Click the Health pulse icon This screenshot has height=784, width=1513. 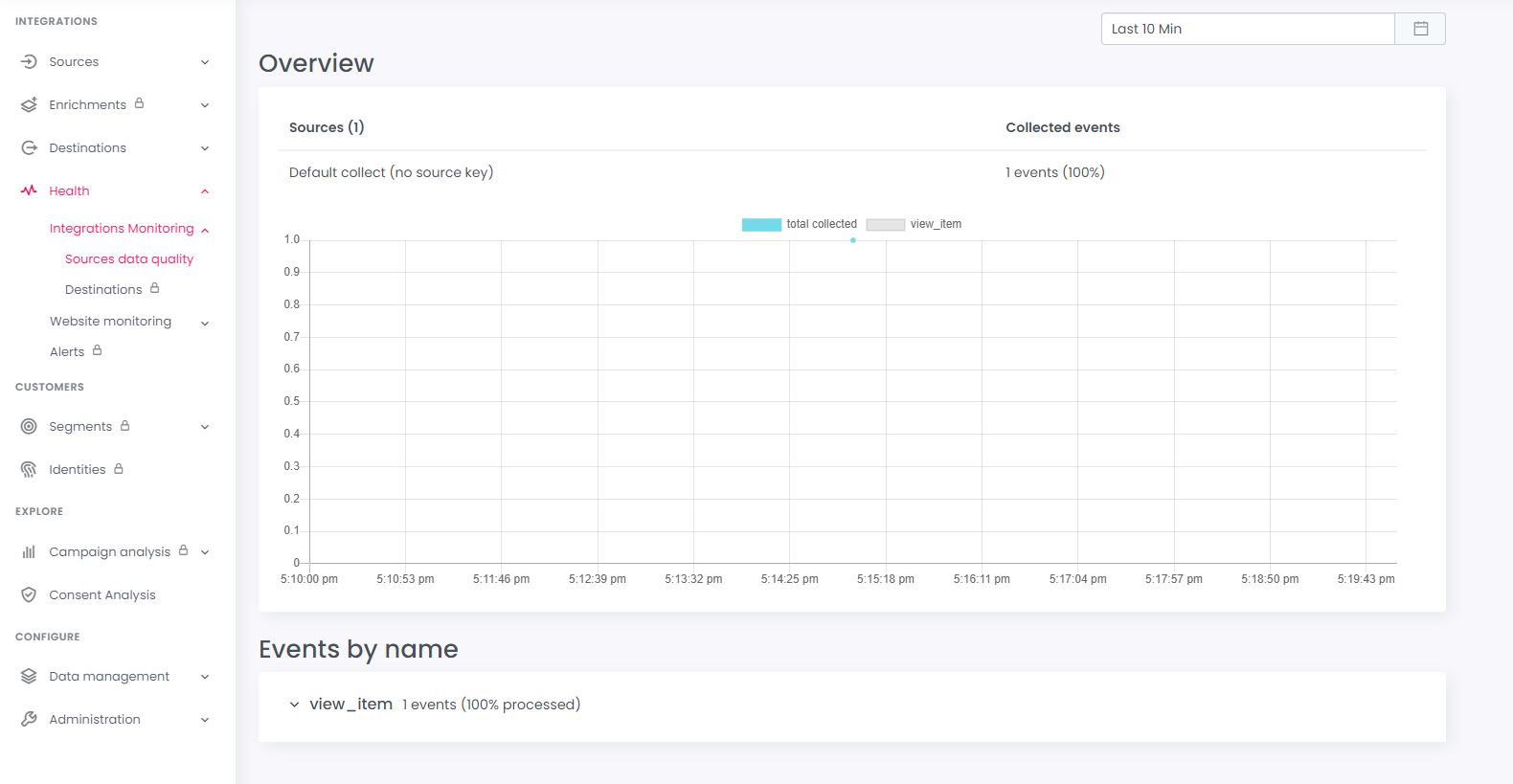tap(29, 190)
